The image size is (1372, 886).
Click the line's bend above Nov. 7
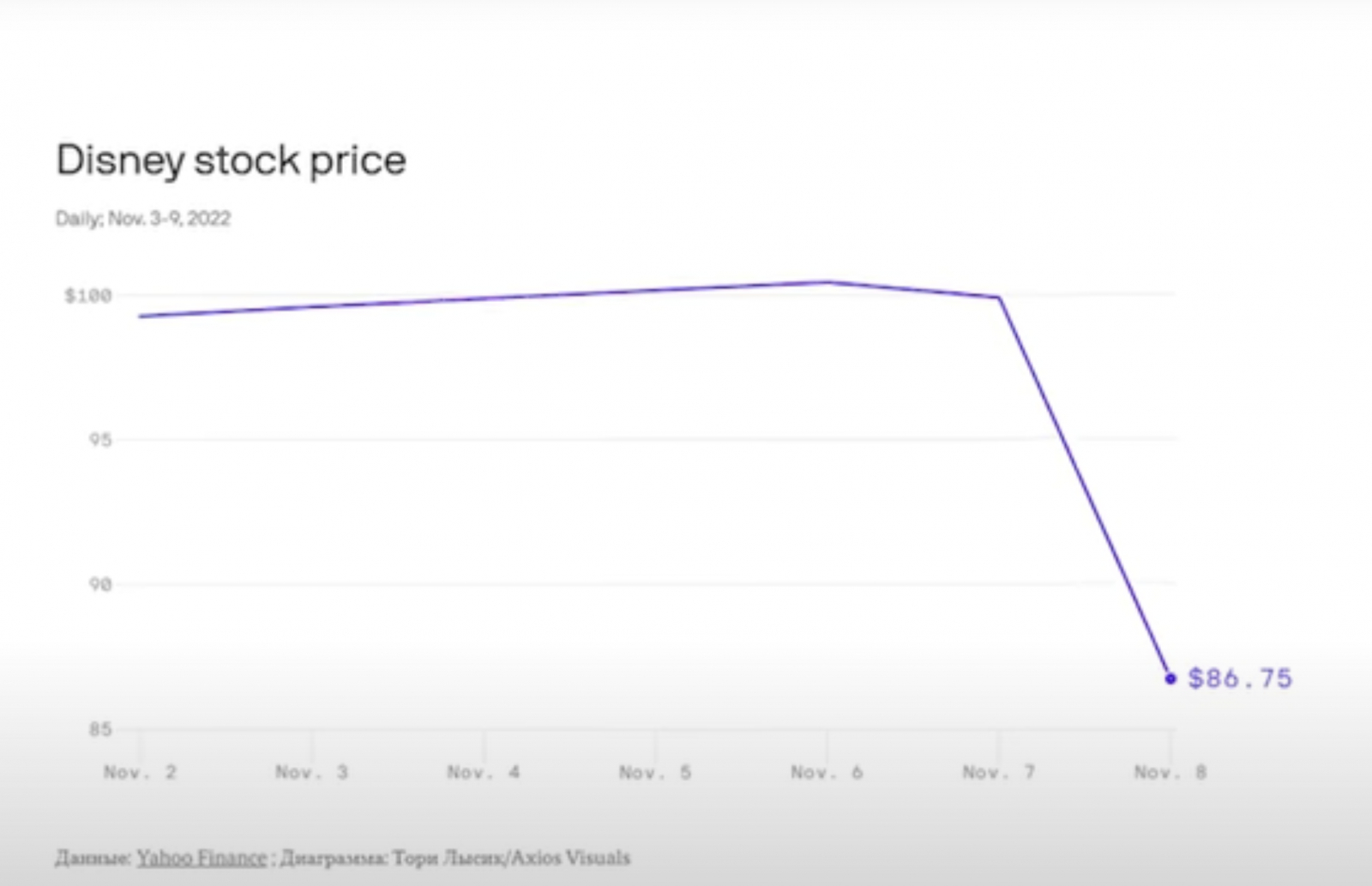(999, 298)
